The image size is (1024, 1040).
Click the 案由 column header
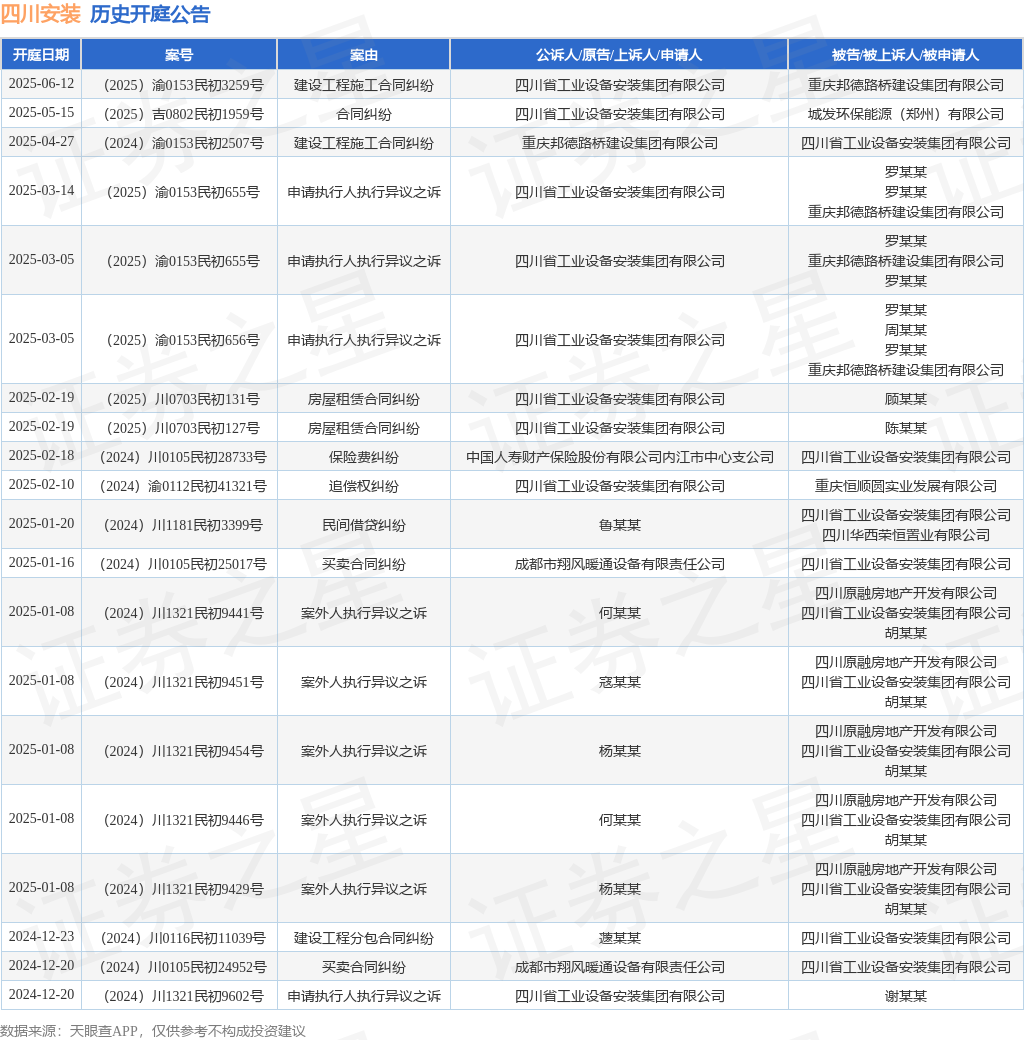coord(363,55)
